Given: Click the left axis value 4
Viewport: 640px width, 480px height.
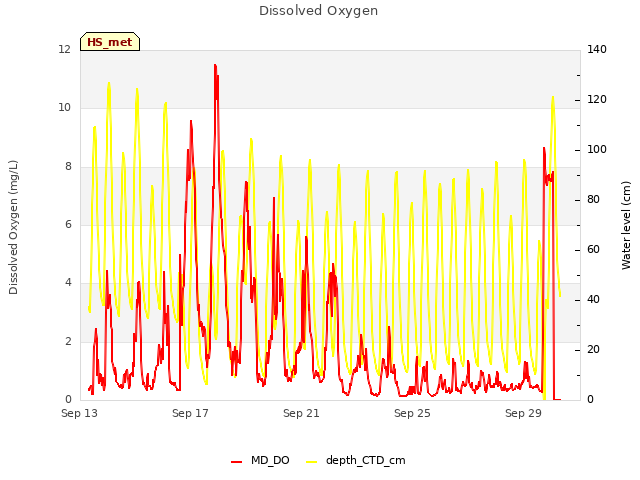Looking at the screenshot, I should pyautogui.click(x=68, y=283).
